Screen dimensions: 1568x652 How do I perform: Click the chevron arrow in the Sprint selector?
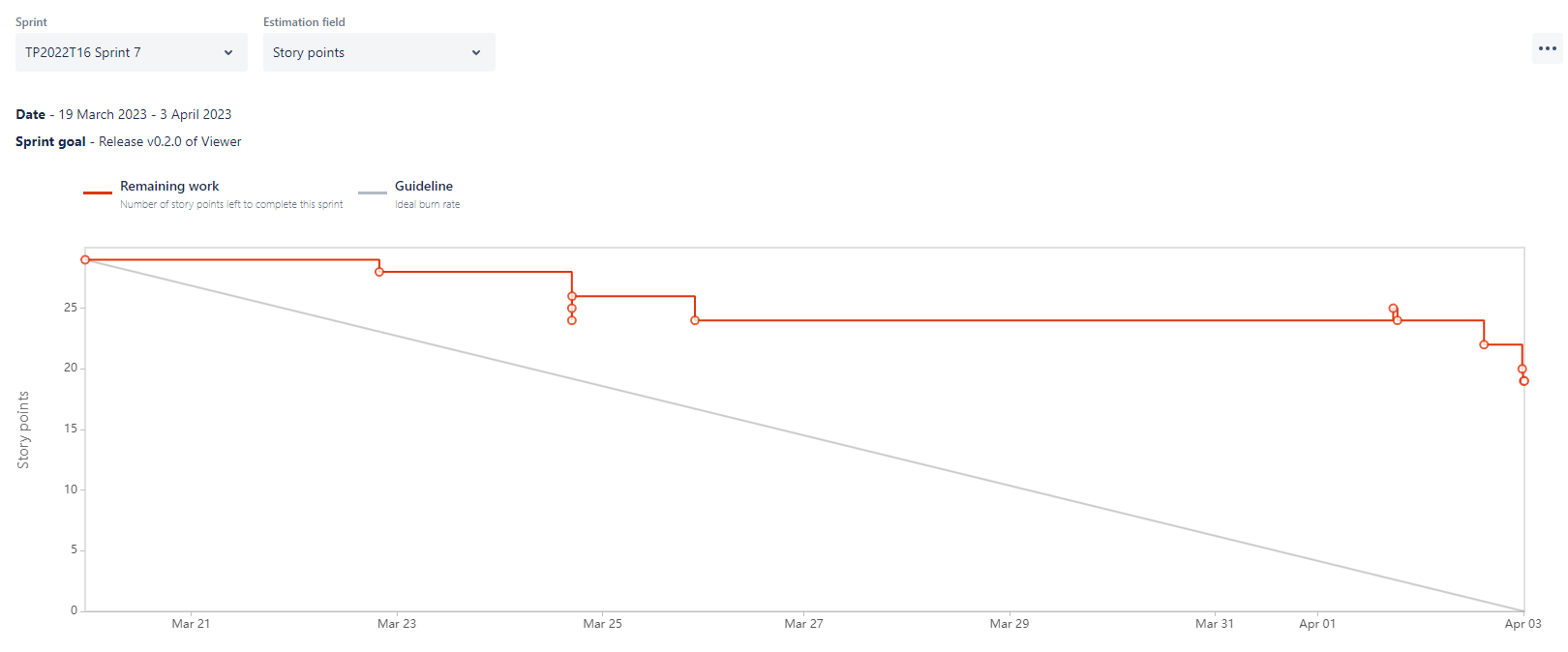[x=228, y=52]
